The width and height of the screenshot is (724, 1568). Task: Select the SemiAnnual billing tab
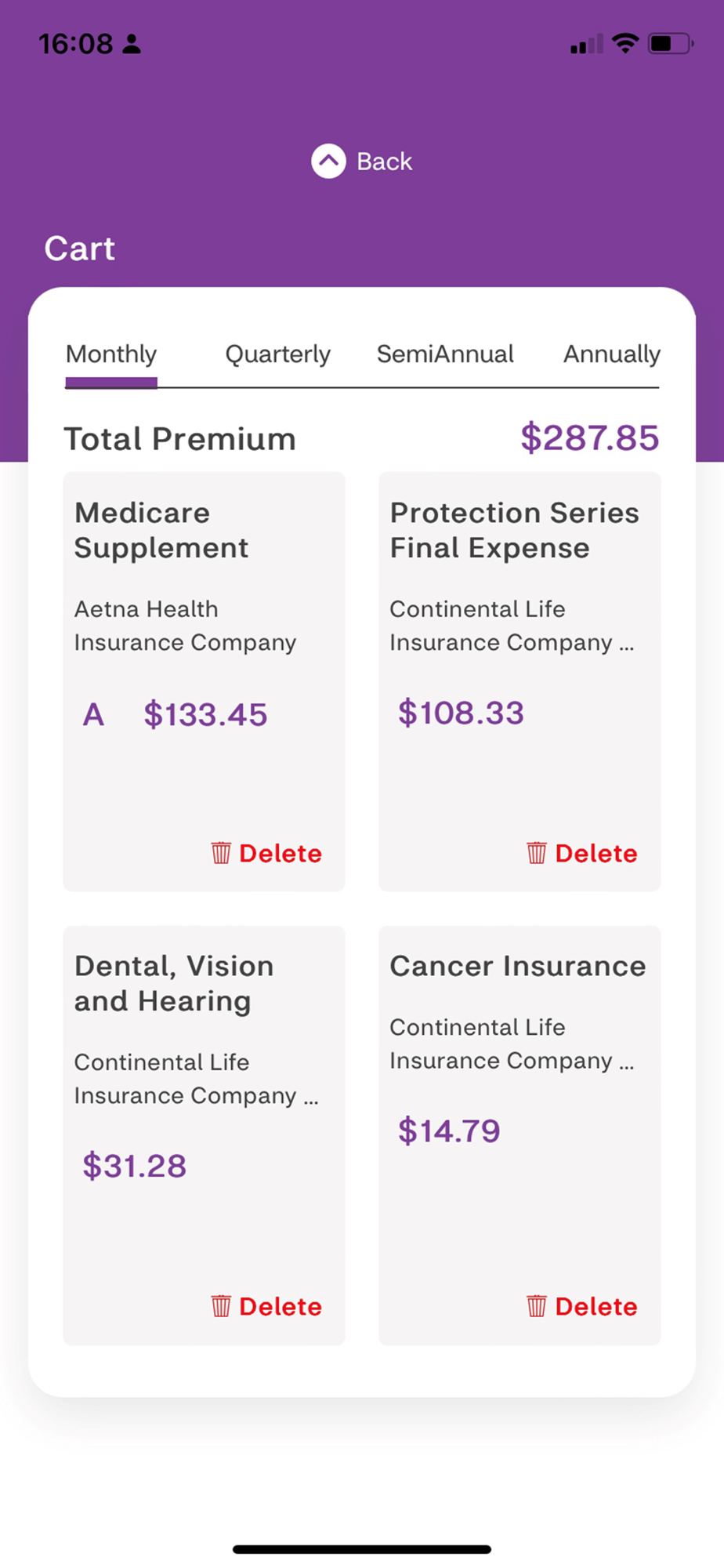[x=445, y=354]
